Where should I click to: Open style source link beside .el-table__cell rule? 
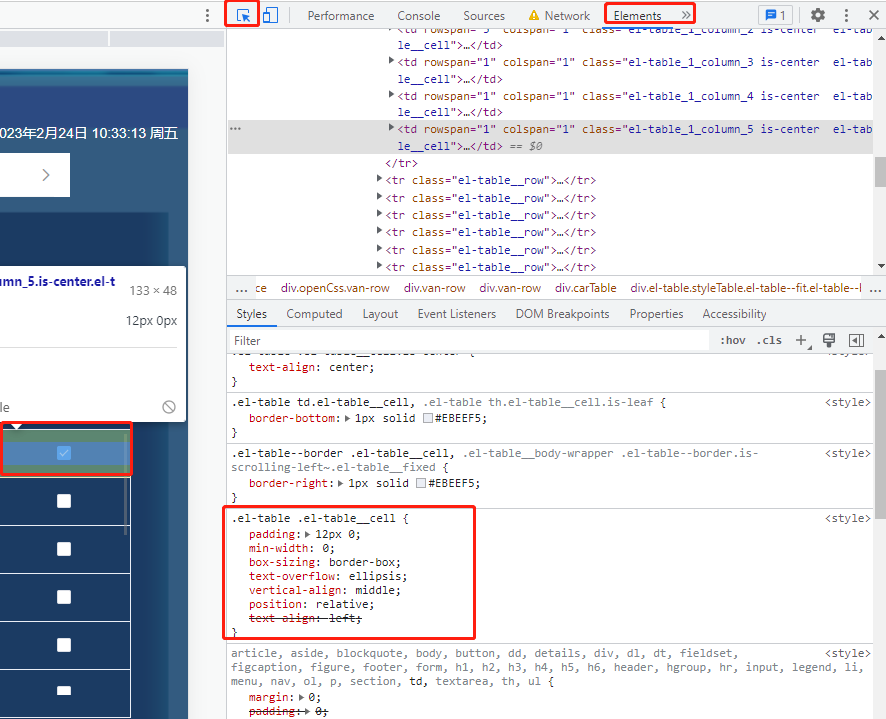(847, 518)
